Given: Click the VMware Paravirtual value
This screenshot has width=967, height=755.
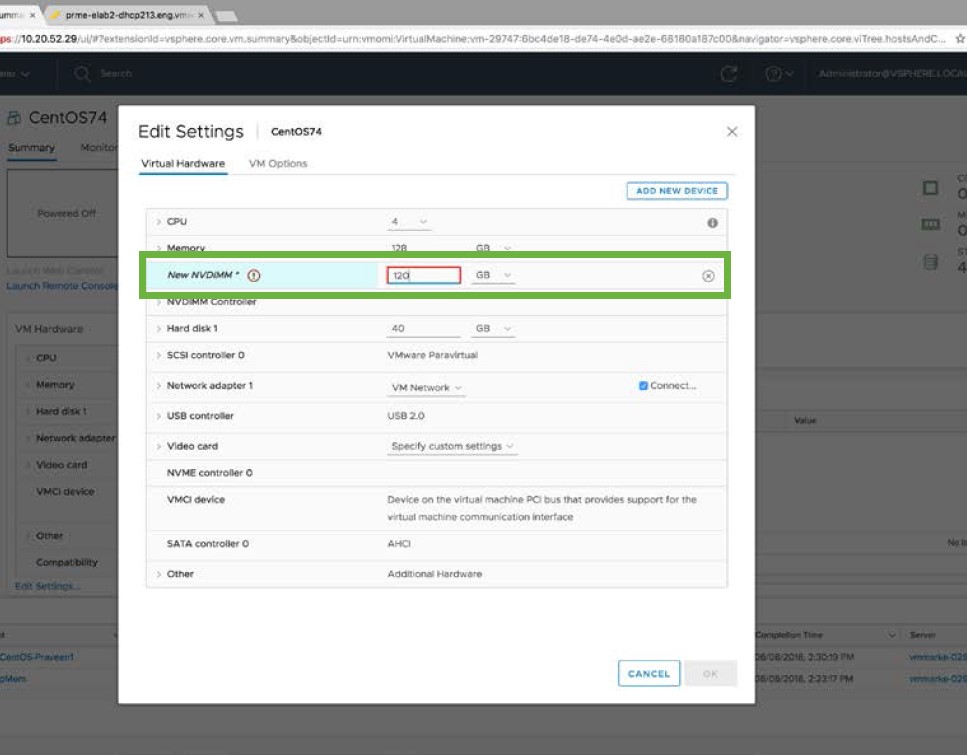Looking at the screenshot, I should coord(432,355).
